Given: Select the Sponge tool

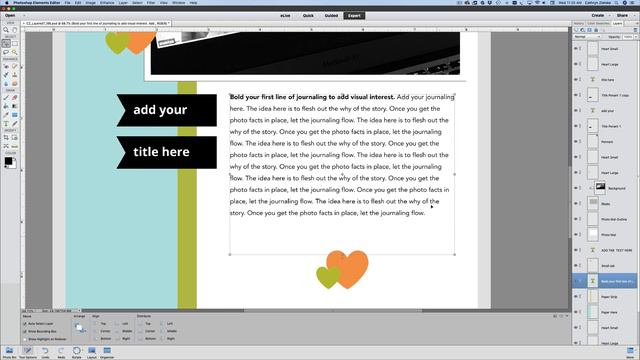Looking at the screenshot, I should 15,84.
